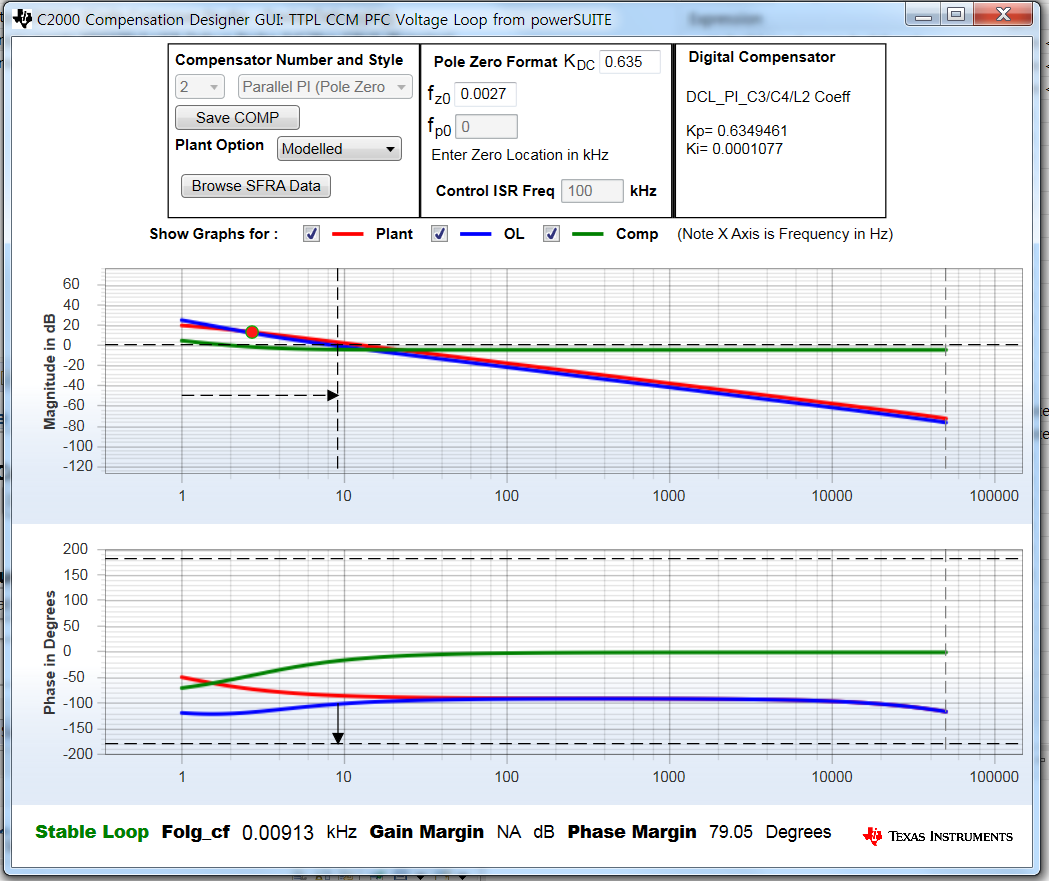1049x881 pixels.
Task: Click the Magnitude in dB axis label
Action: pos(50,371)
